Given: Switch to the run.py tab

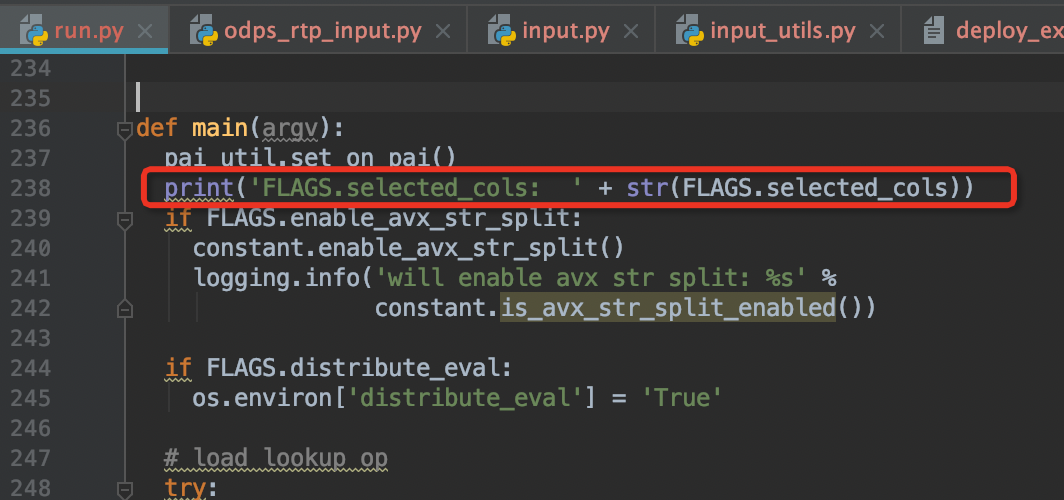Looking at the screenshot, I should 84,28.
